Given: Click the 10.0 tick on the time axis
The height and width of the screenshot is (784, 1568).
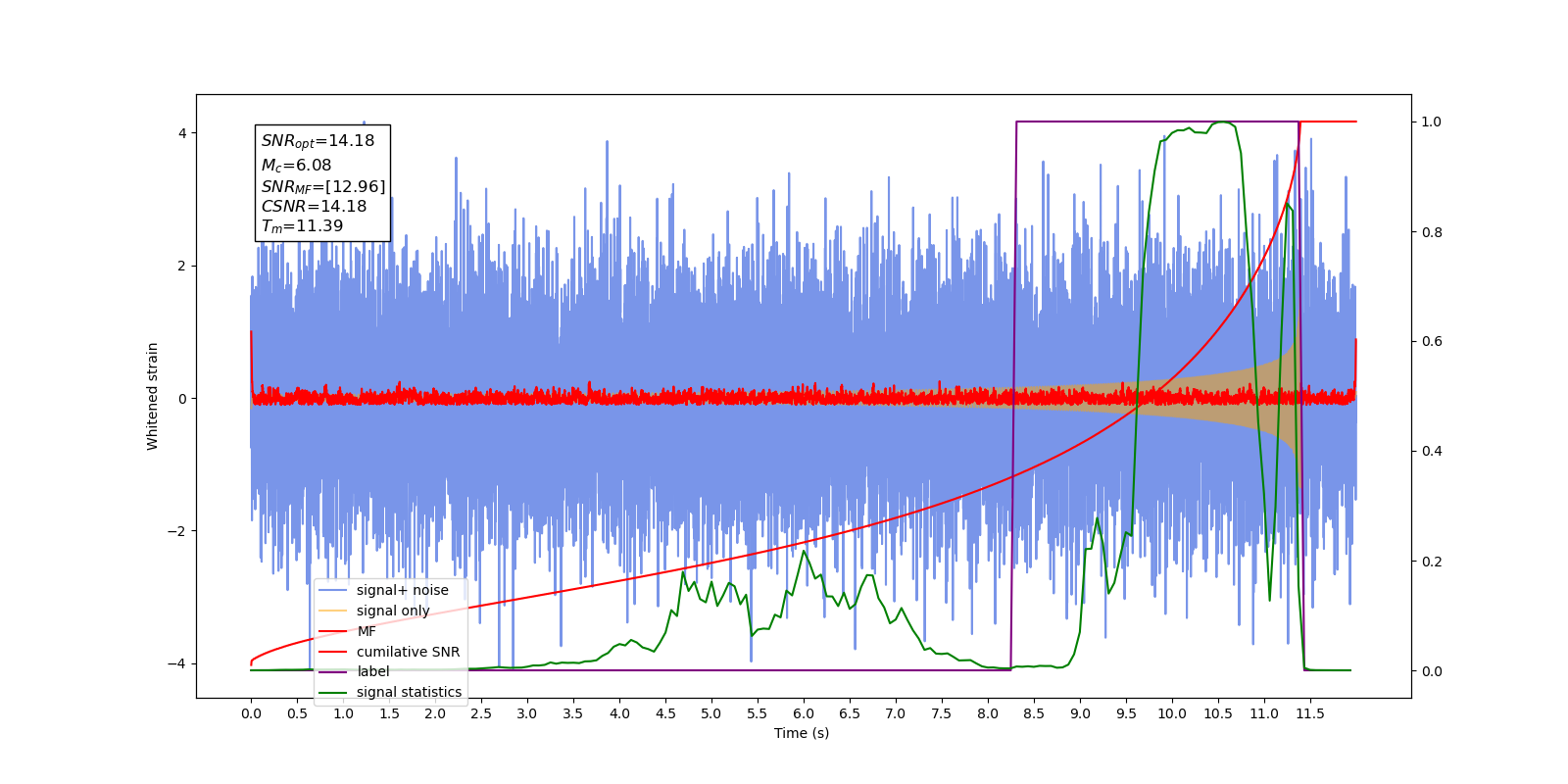Looking at the screenshot, I should pos(1172,713).
